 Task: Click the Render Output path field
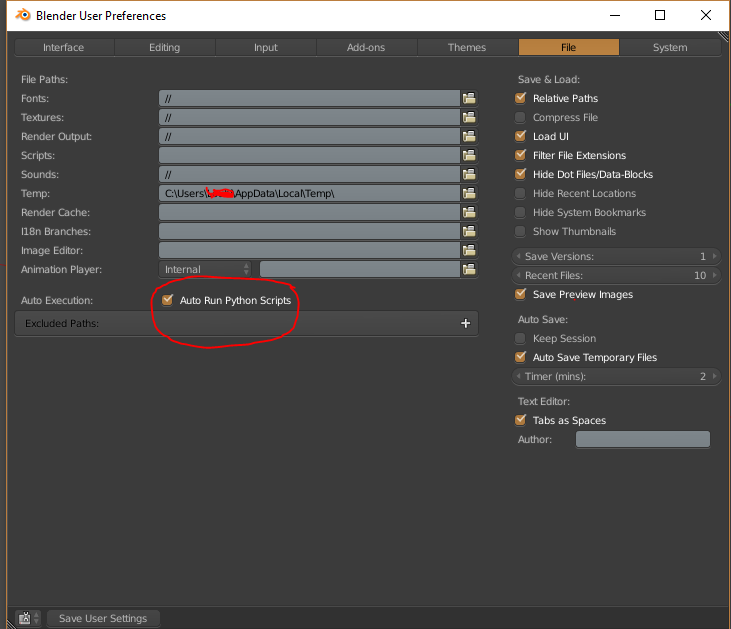point(310,136)
